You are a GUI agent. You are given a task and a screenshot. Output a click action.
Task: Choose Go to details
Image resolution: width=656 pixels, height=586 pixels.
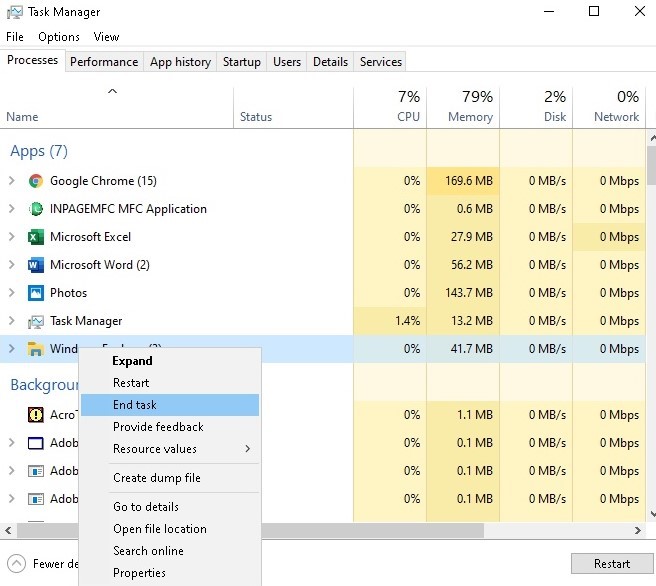coord(170,507)
